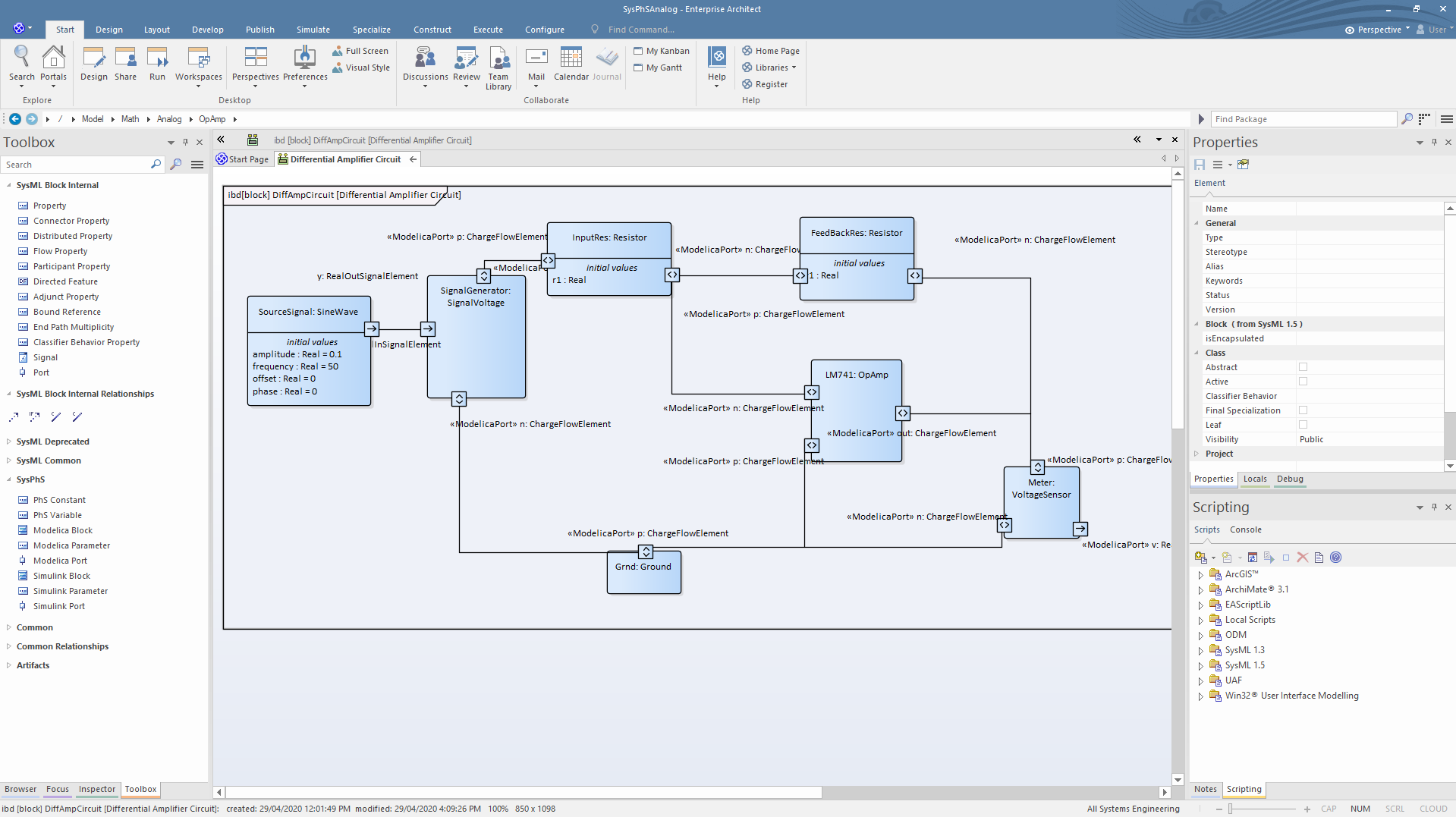Click the red delete script icon
Screen dimensions: 1456x817
1303,558
